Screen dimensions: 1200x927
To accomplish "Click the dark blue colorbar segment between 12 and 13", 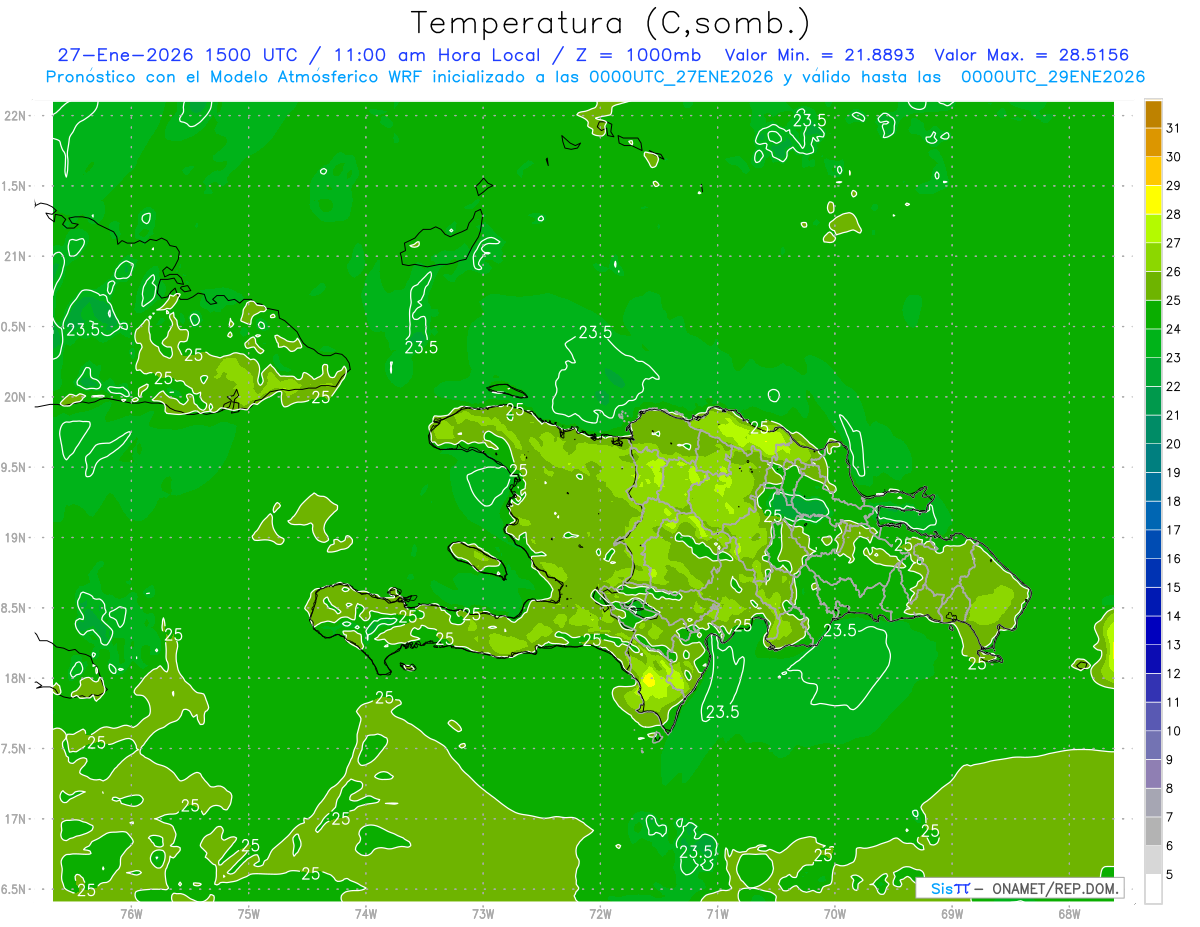I will click(x=1153, y=659).
